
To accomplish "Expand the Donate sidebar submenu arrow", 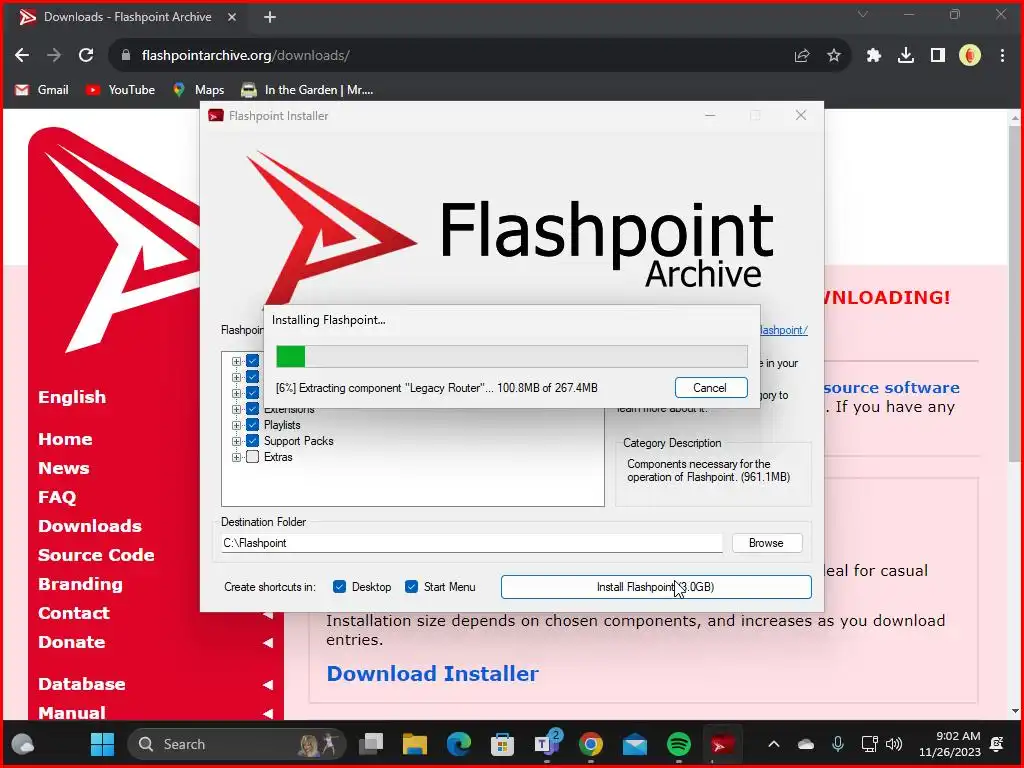I will pyautogui.click(x=268, y=643).
